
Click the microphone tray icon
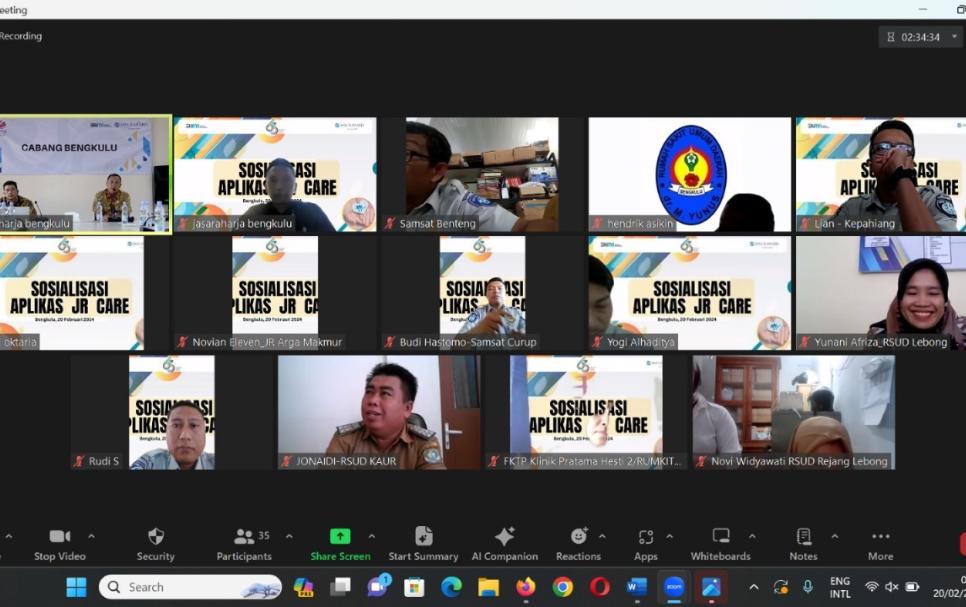point(808,587)
